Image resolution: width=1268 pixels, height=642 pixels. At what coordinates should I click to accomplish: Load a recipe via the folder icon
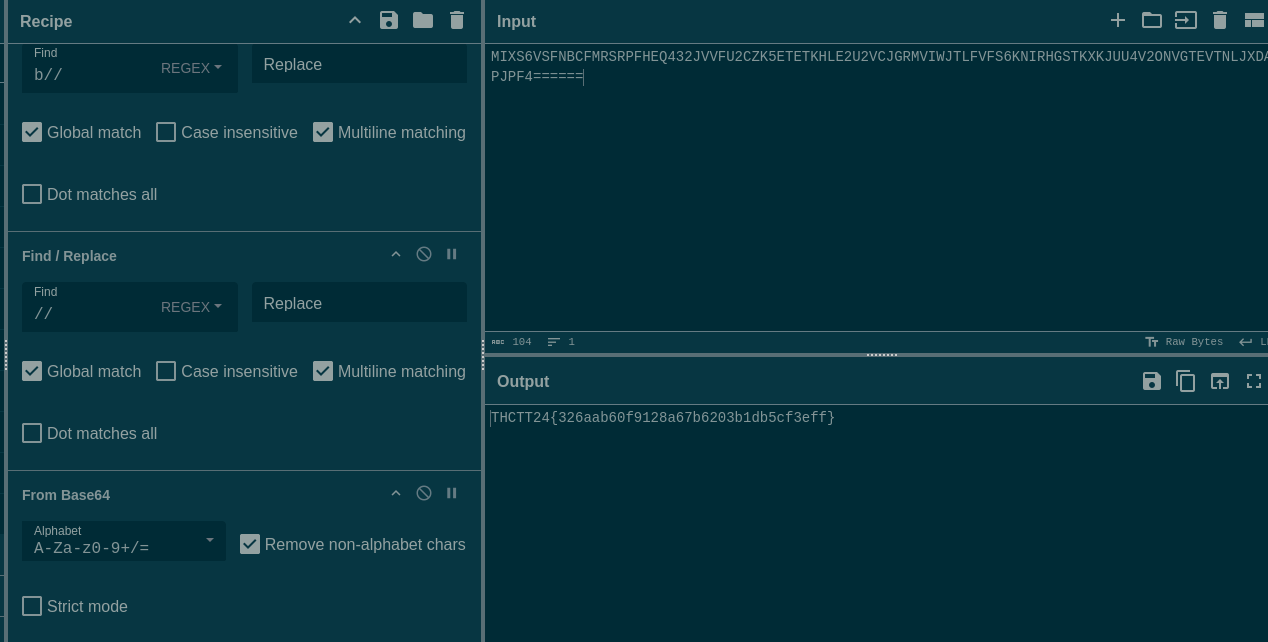tap(423, 21)
